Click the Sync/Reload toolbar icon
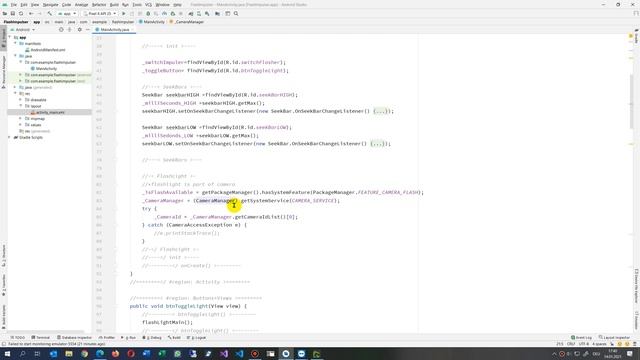Viewport: 640px width, 360px height. [x=21, y=13]
